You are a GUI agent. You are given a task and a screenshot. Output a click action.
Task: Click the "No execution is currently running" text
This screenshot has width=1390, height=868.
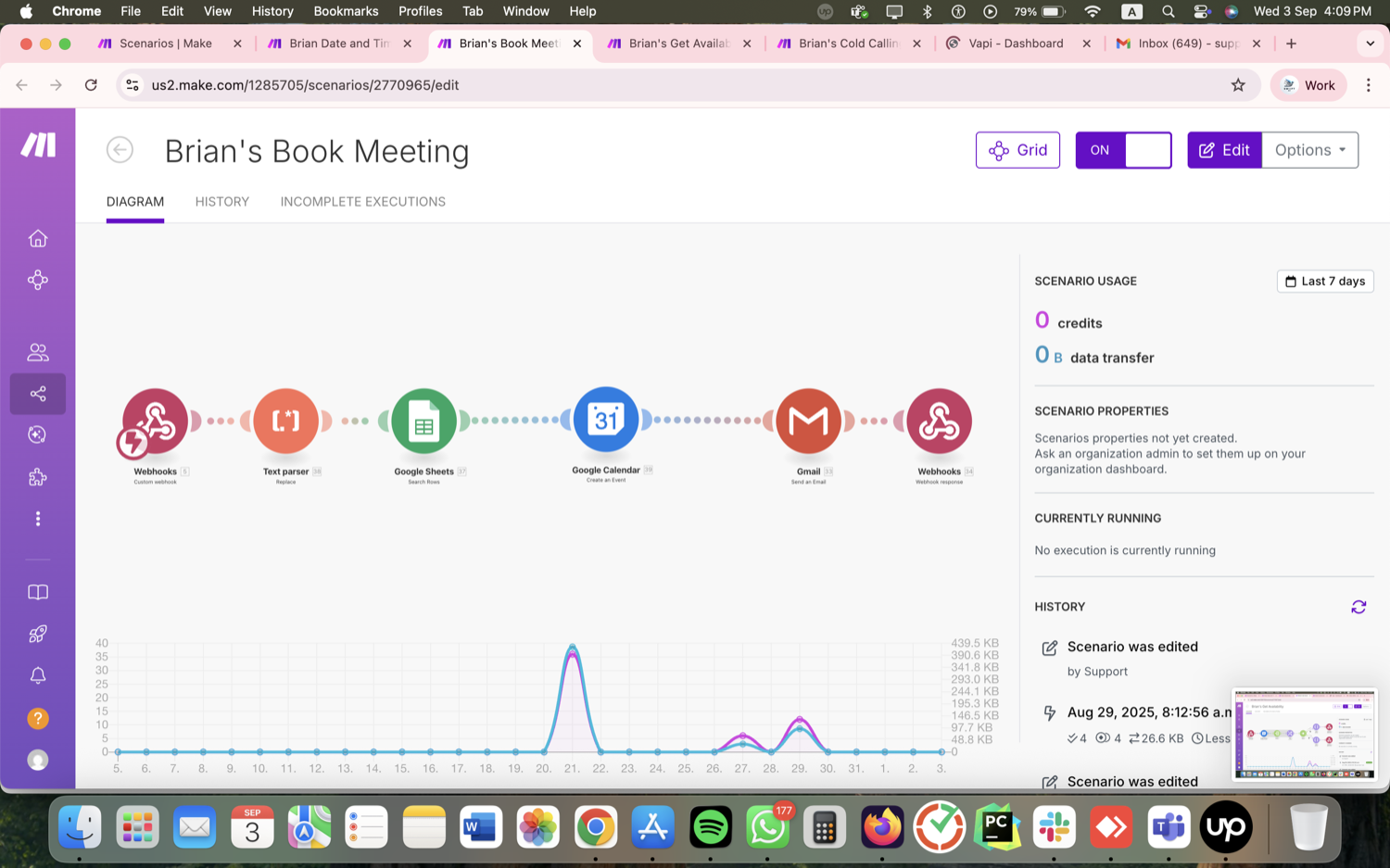tap(1125, 550)
